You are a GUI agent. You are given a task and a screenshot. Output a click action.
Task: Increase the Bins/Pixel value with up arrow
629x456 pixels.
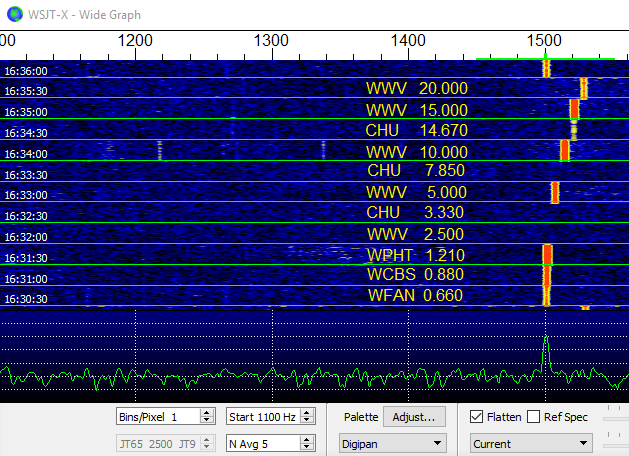point(207,413)
